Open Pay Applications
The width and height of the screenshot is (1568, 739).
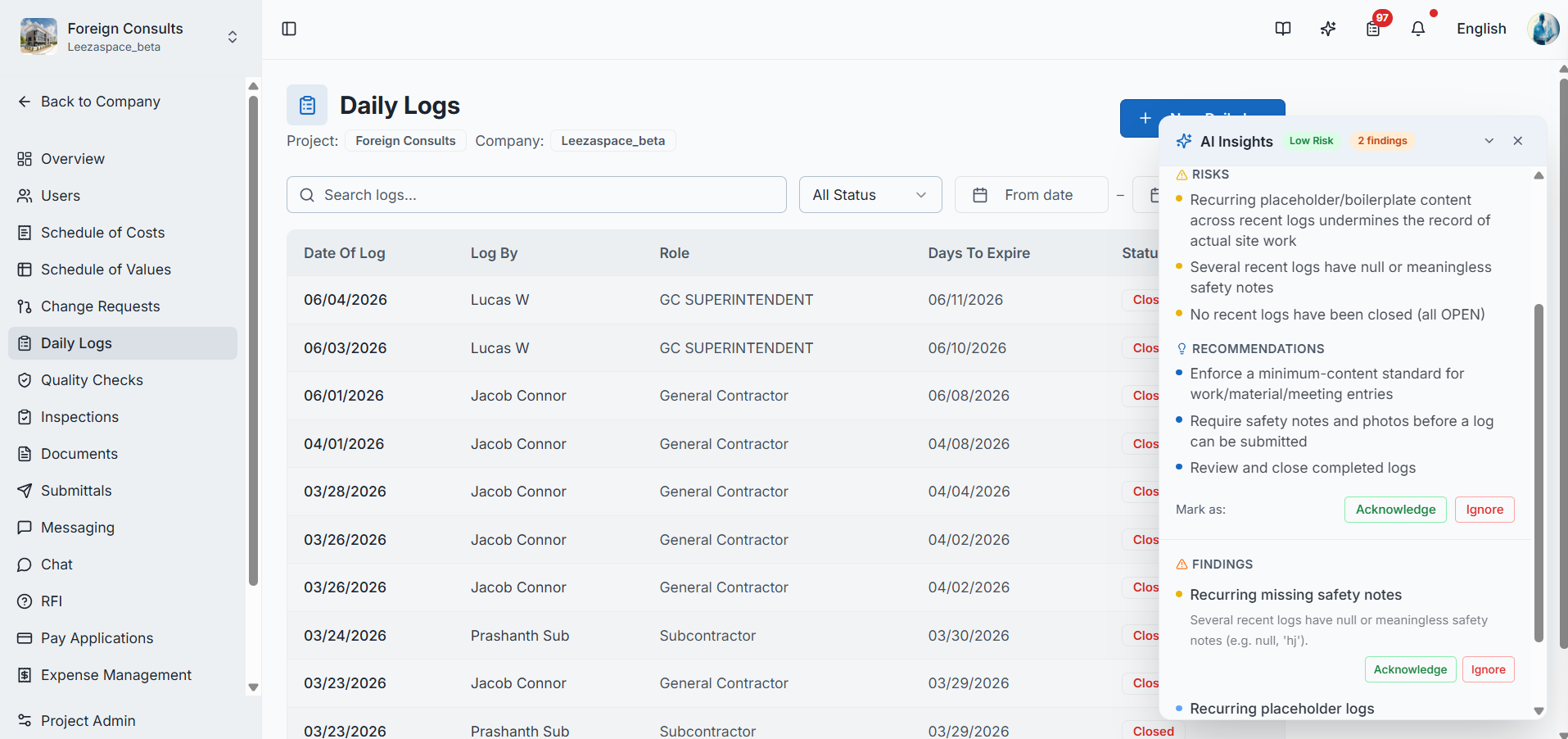click(123, 638)
